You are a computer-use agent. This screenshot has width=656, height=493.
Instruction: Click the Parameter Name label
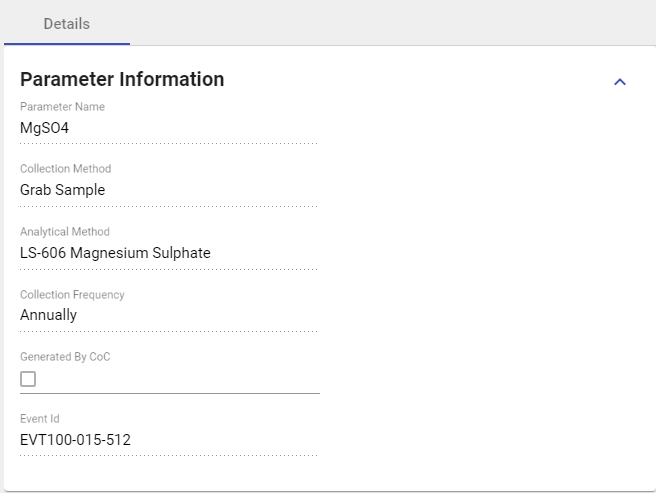point(62,107)
